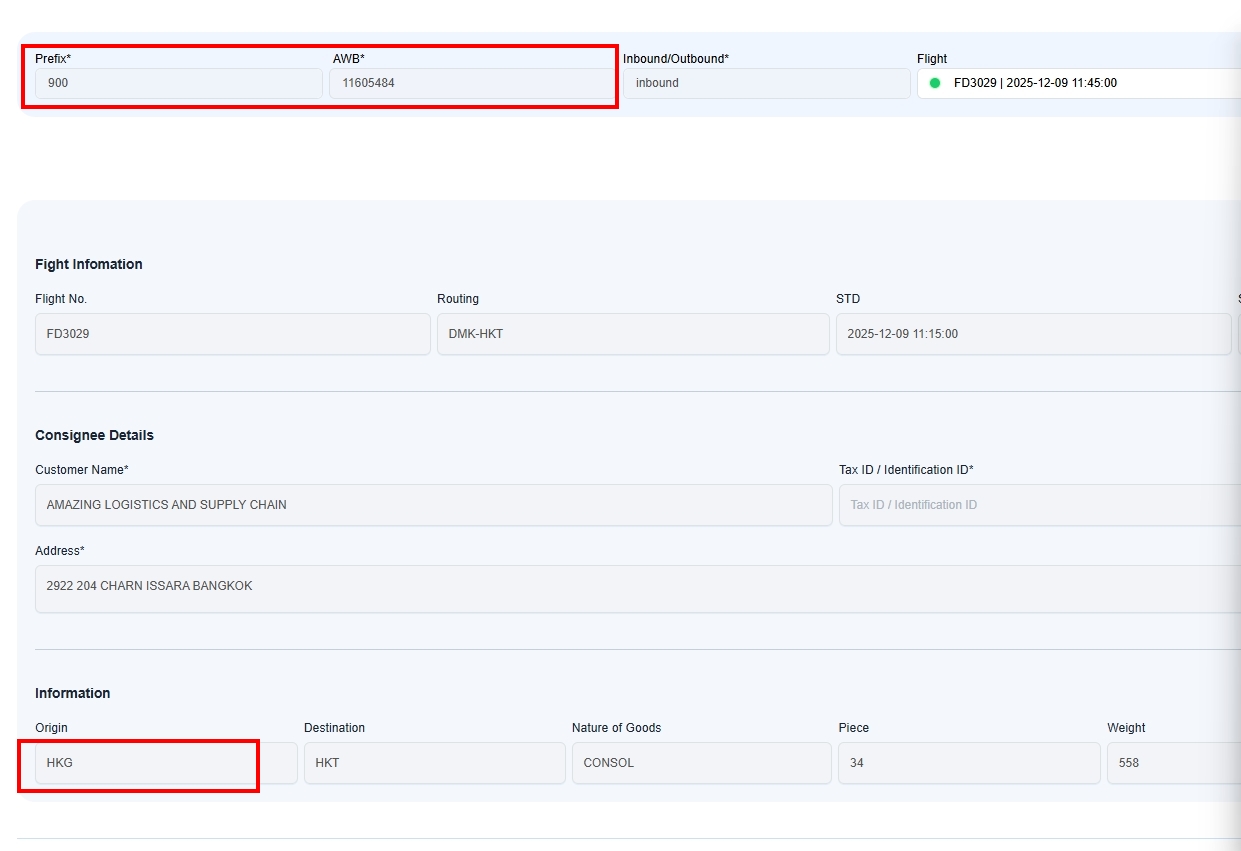Select the Flight No. field with FD3029

click(x=232, y=334)
